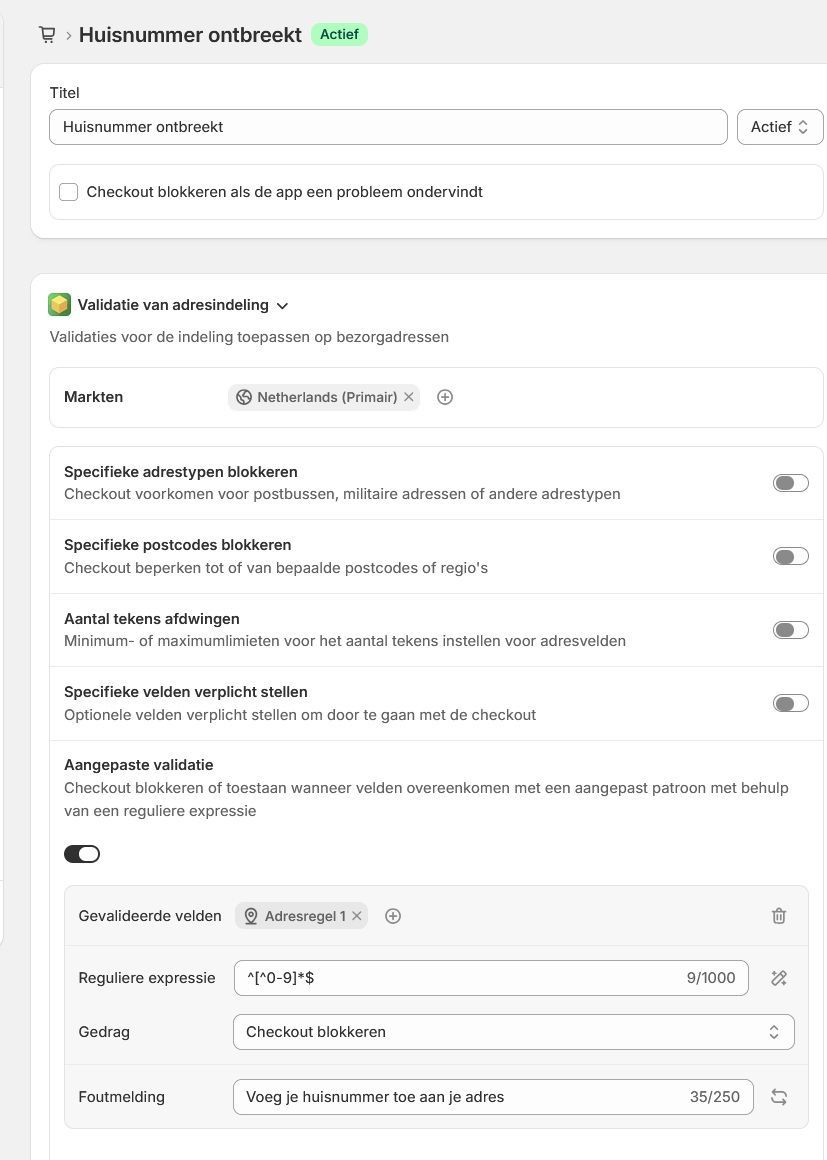
Task: Remove Netherlands (Primair) market tag
Action: coord(408,397)
